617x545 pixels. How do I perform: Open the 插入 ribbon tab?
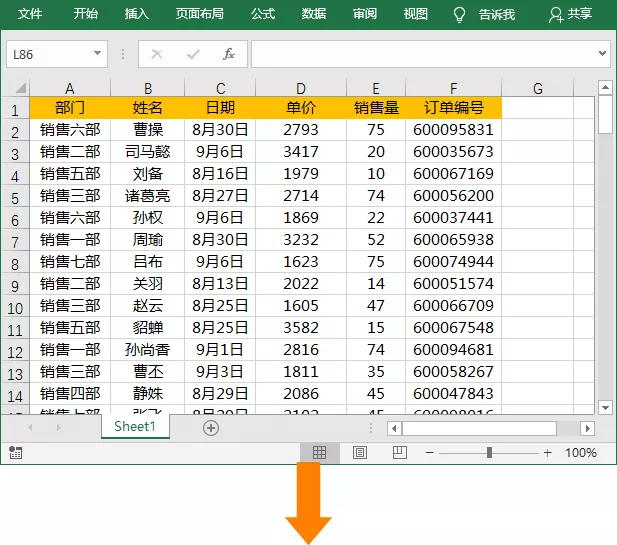pos(137,14)
